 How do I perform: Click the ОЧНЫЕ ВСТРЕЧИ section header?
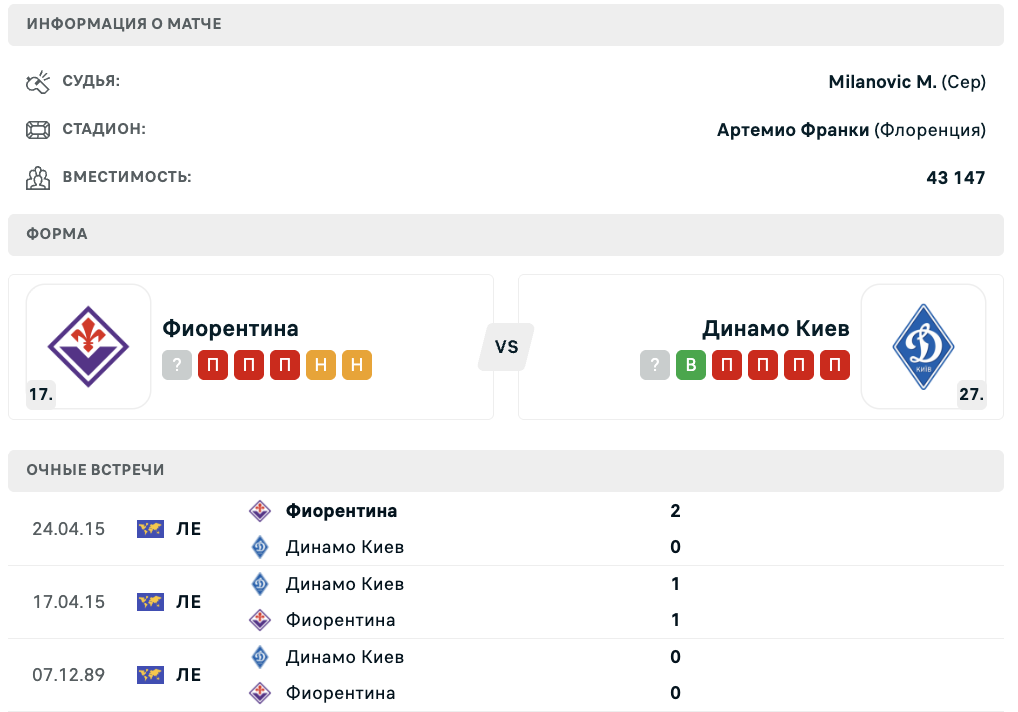96,470
